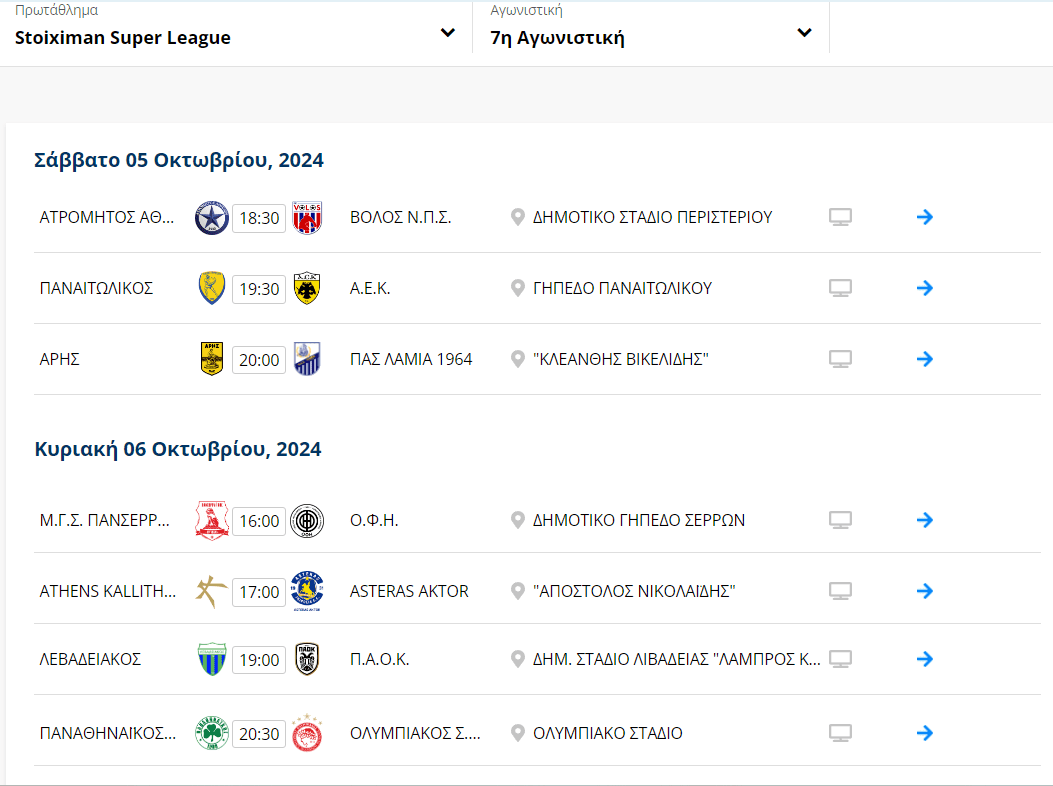
Task: Click the Atromitos team logo
Action: pos(211,218)
